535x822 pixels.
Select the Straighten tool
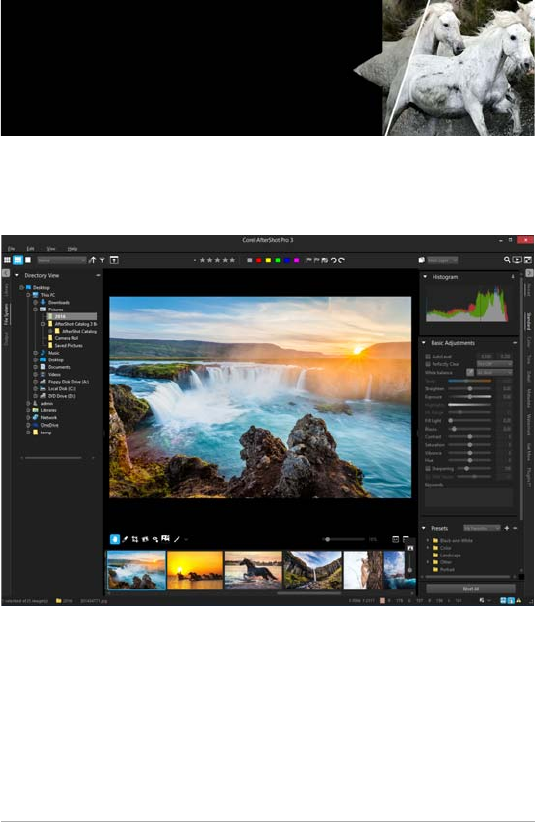[145, 539]
